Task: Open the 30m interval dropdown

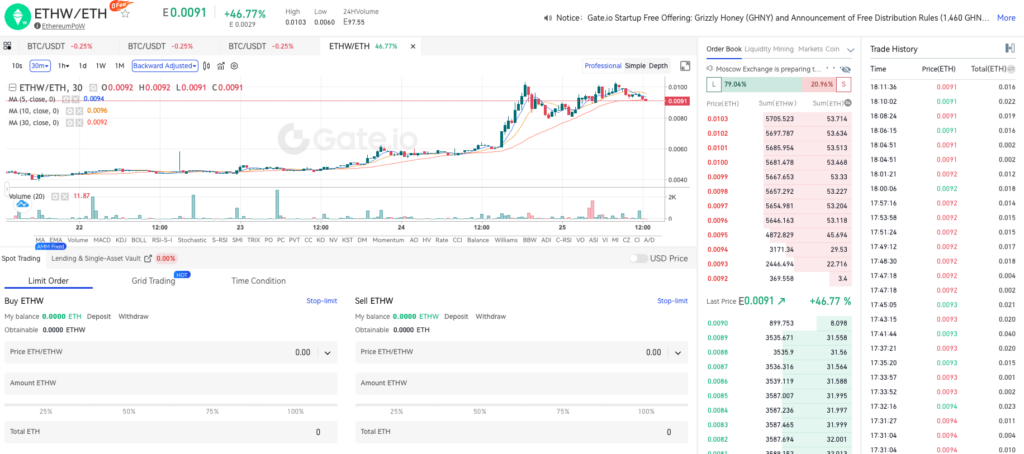Action: [40, 65]
